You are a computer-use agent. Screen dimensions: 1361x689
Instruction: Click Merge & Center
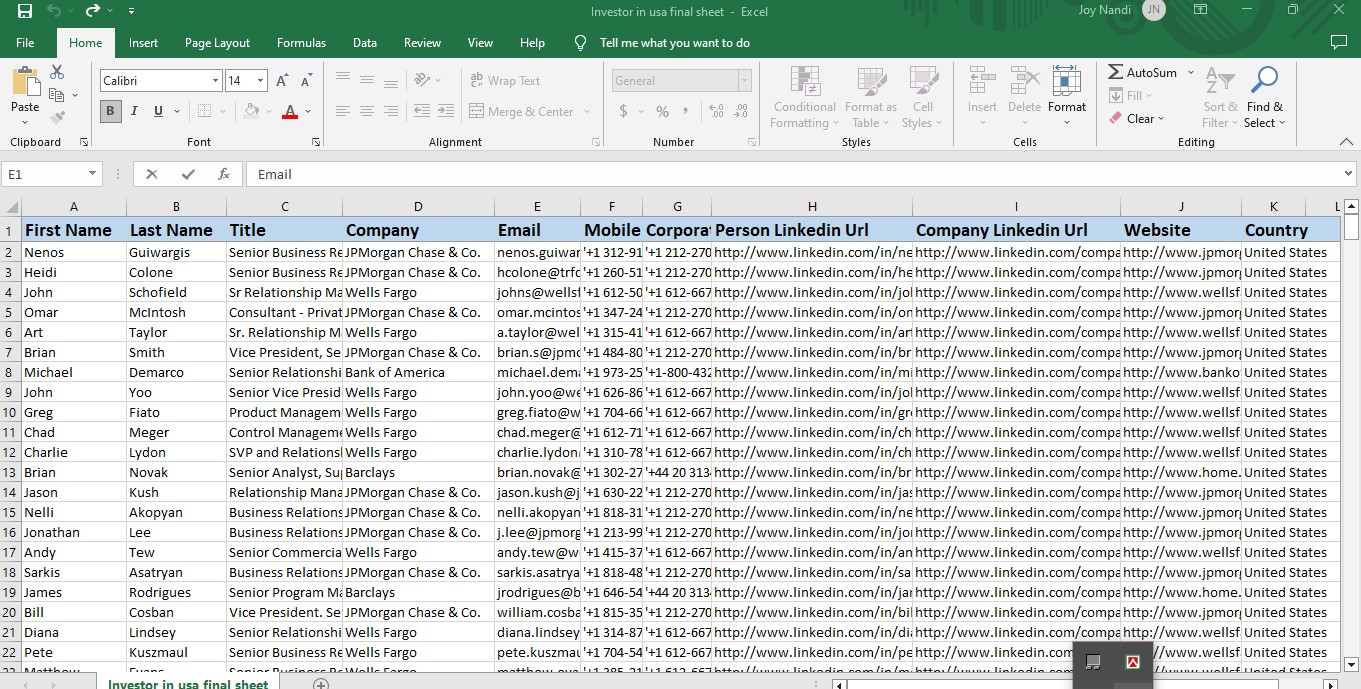[x=531, y=111]
